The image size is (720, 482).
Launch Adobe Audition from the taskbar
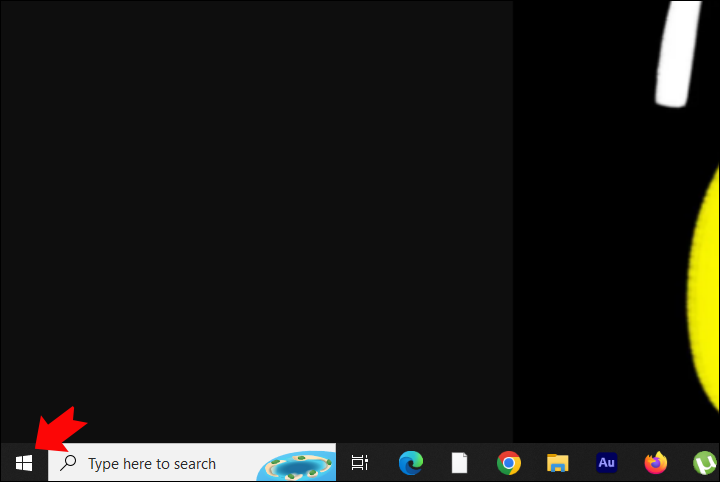(607, 463)
